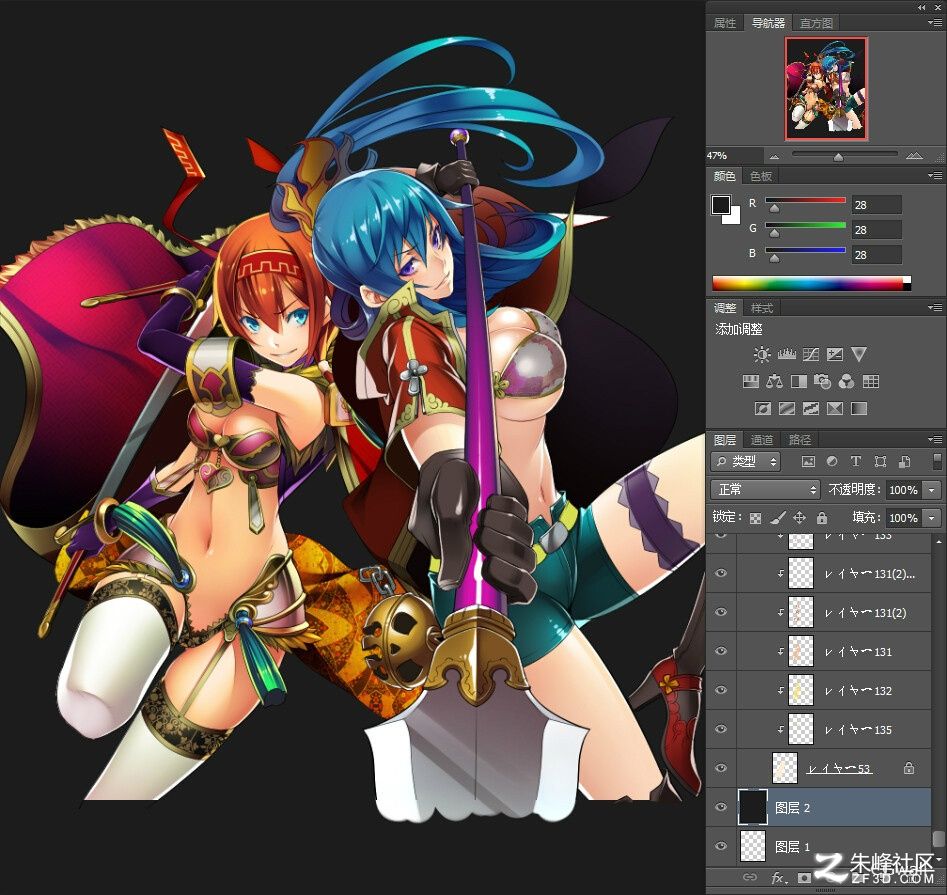947x895 pixels.
Task: Click the lock position move icon
Action: [x=799, y=518]
